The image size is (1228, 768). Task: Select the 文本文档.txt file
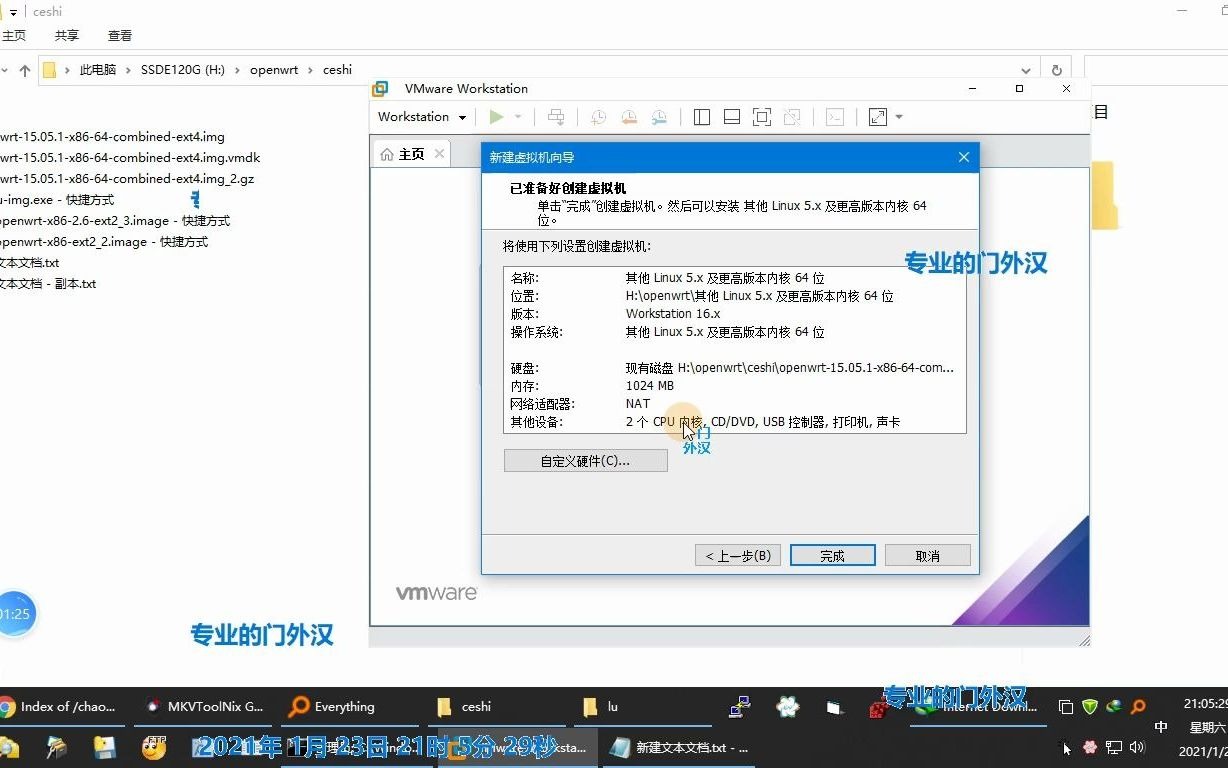click(x=30, y=263)
